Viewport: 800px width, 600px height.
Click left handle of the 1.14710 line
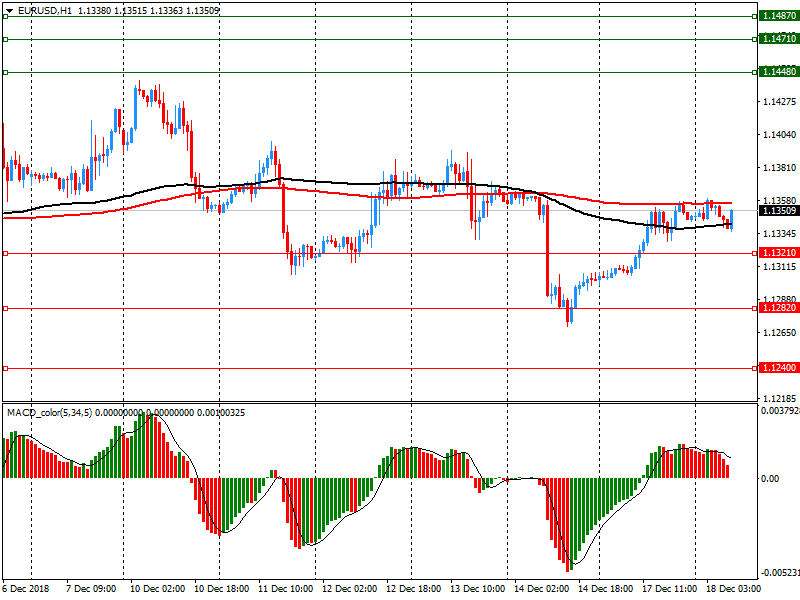click(5, 39)
